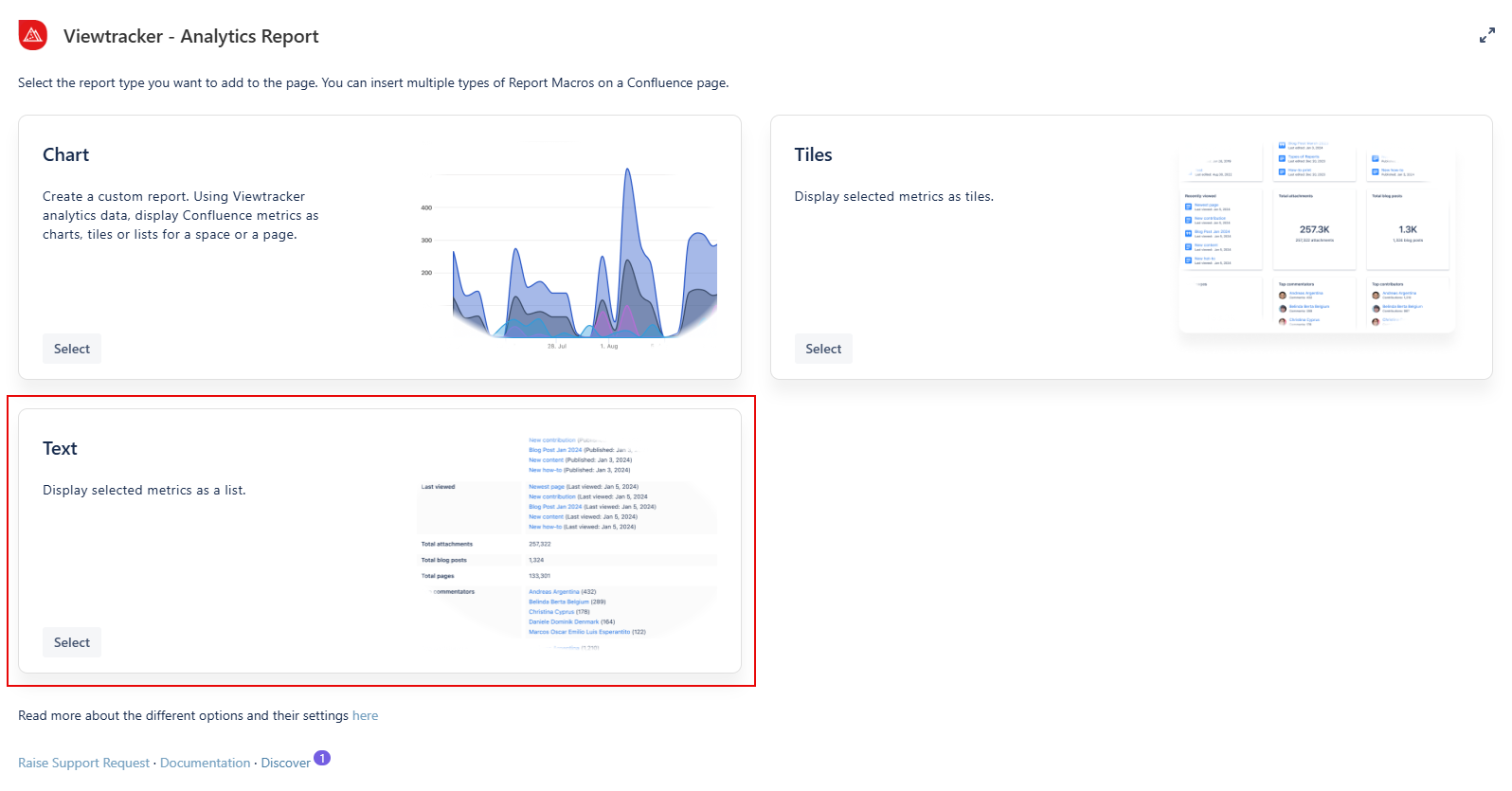Open the 'here' settings documentation link
1512x791 pixels.
pyautogui.click(x=365, y=715)
